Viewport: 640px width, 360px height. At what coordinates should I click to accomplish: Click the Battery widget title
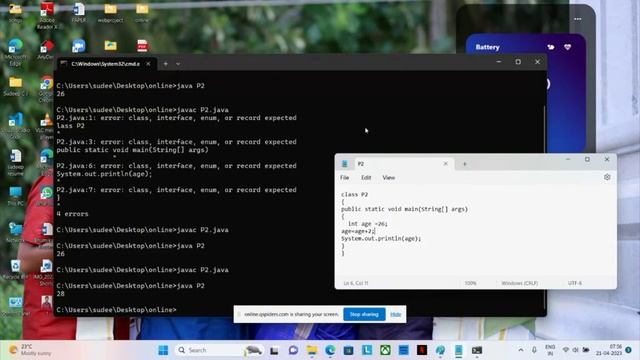(x=487, y=47)
